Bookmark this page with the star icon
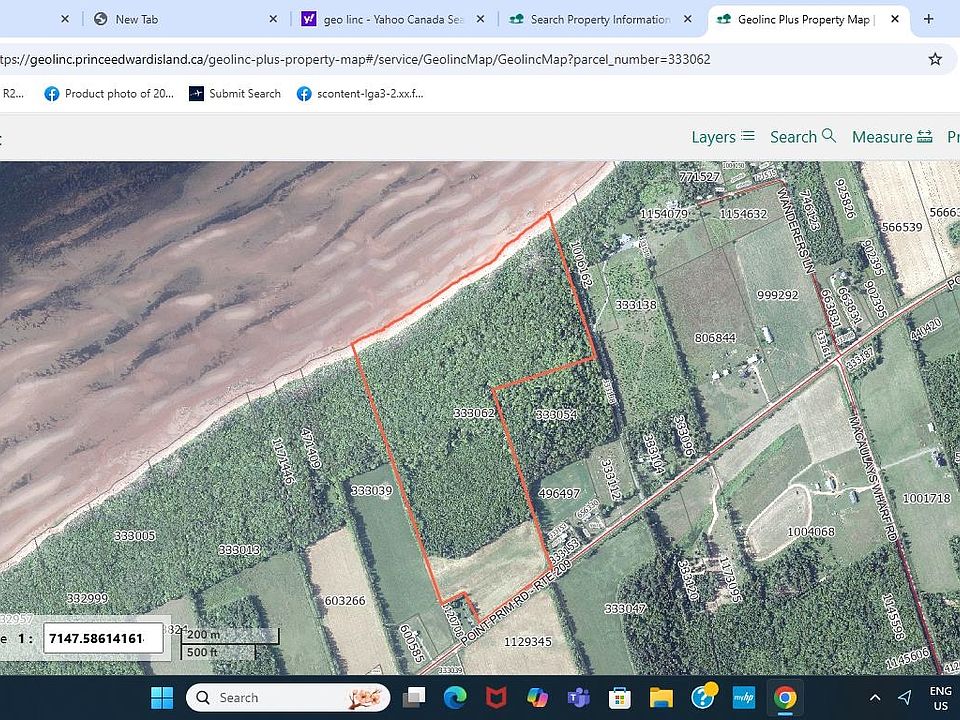This screenshot has width=960, height=720. tap(935, 59)
